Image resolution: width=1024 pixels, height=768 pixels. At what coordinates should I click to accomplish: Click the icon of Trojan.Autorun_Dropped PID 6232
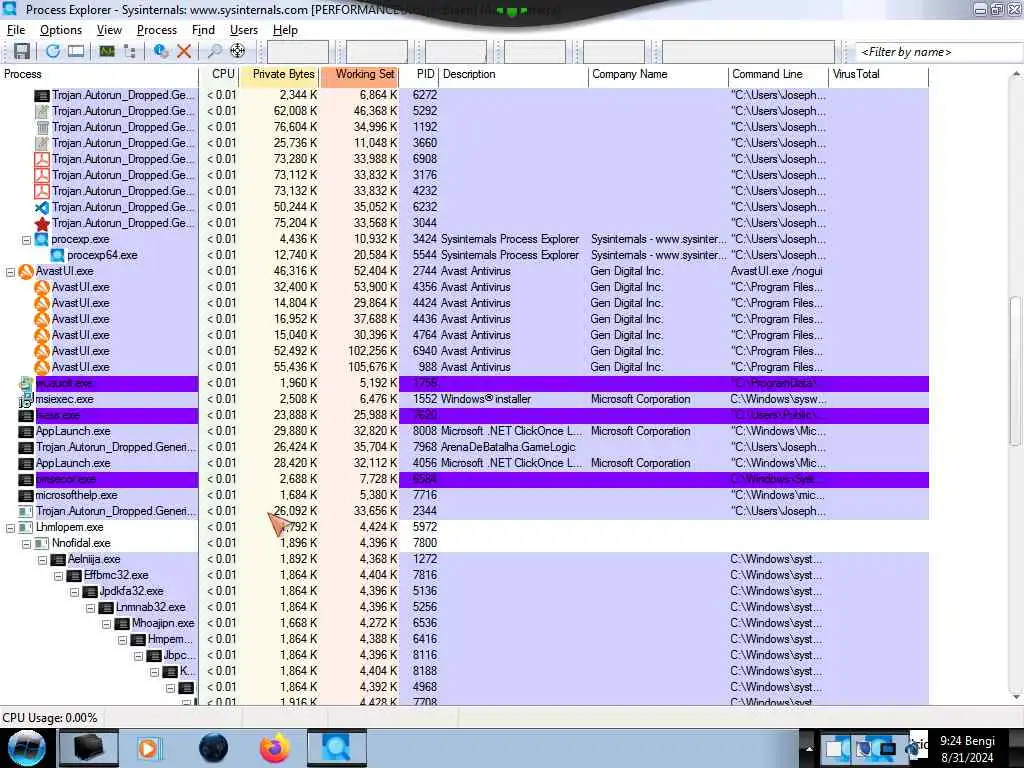(x=42, y=207)
